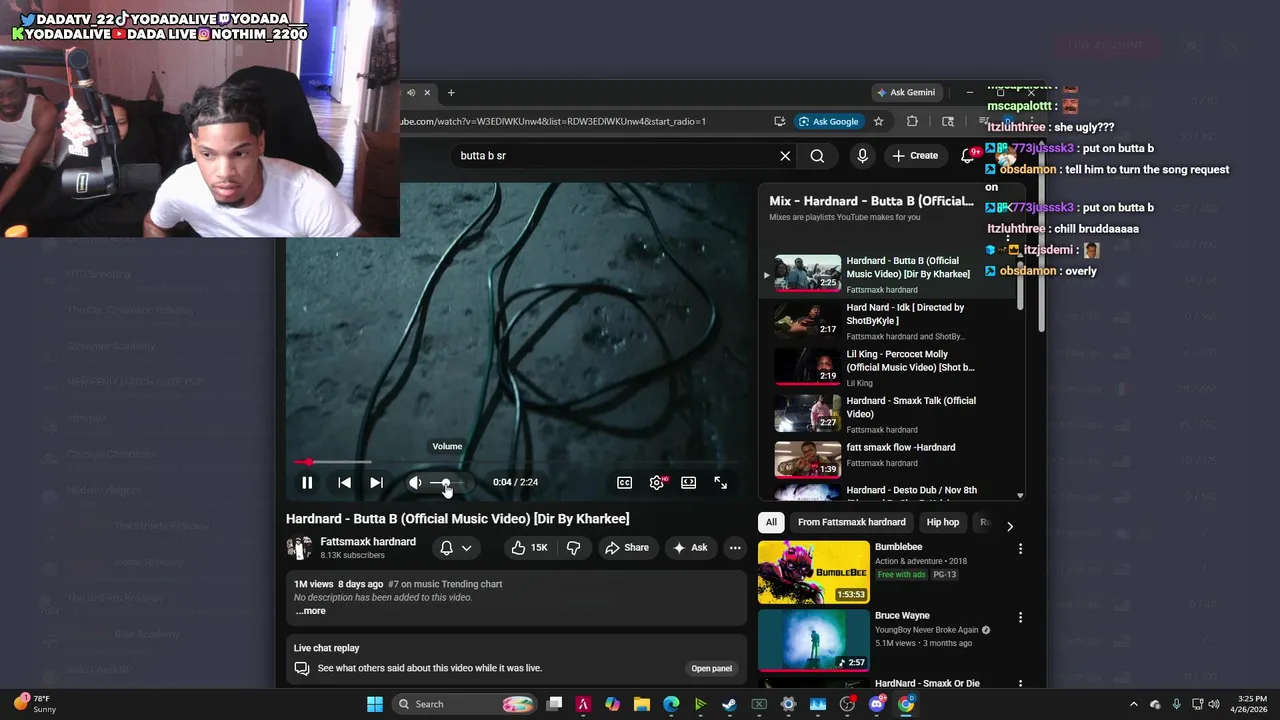Adjust the player volume slider
Screen dimensions: 1280x720
pyautogui.click(x=447, y=483)
